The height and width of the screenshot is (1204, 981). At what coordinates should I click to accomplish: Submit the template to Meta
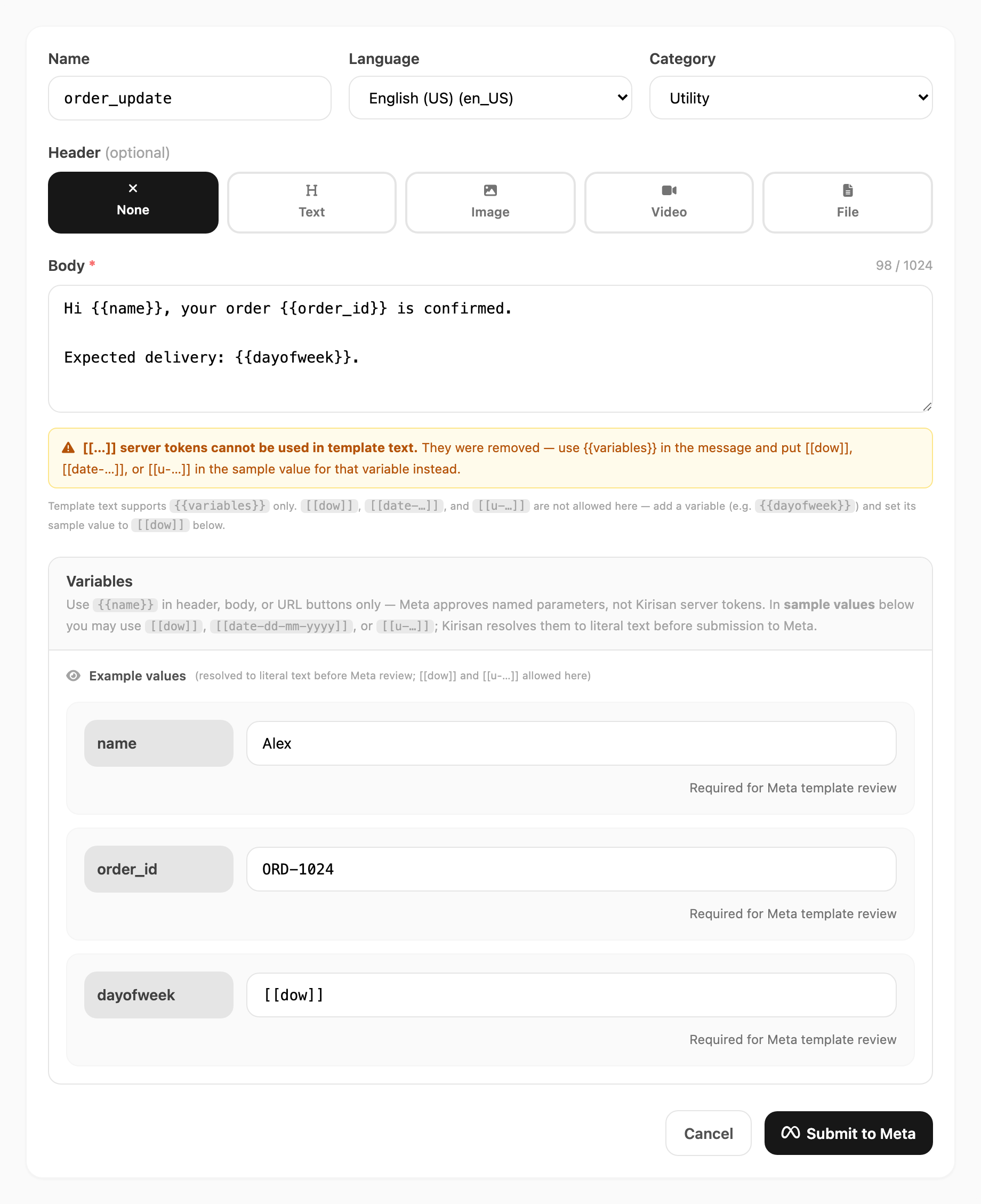(x=848, y=1133)
